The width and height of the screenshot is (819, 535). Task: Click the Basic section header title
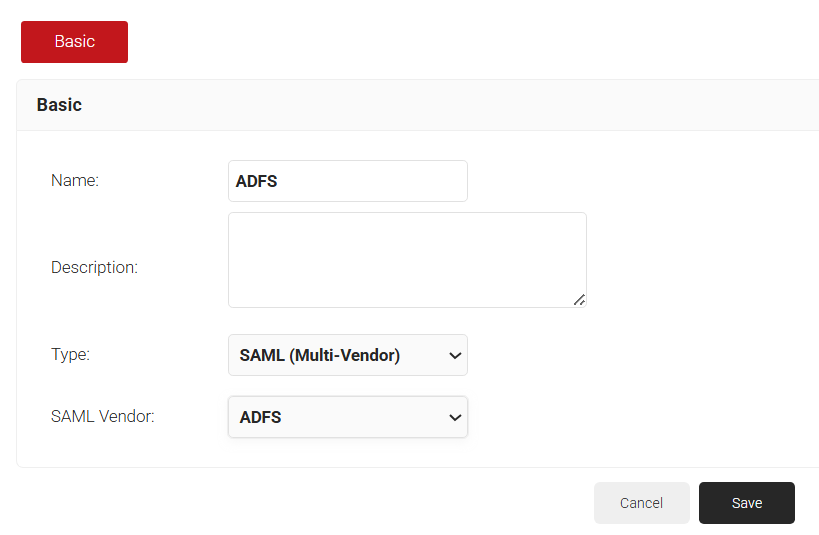[59, 105]
